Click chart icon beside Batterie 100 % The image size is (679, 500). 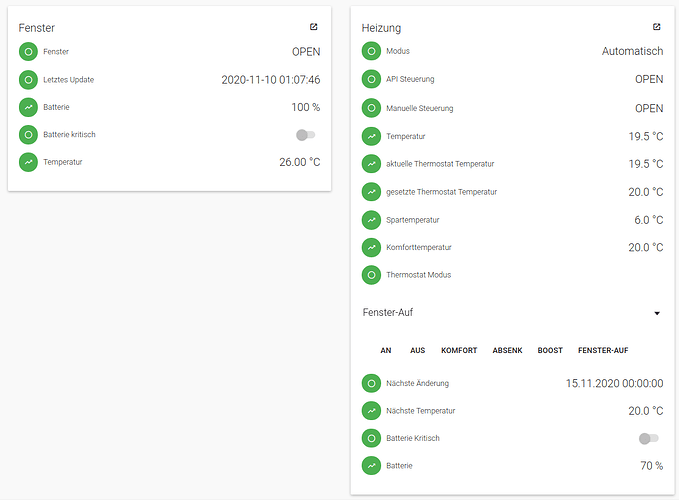click(28, 107)
